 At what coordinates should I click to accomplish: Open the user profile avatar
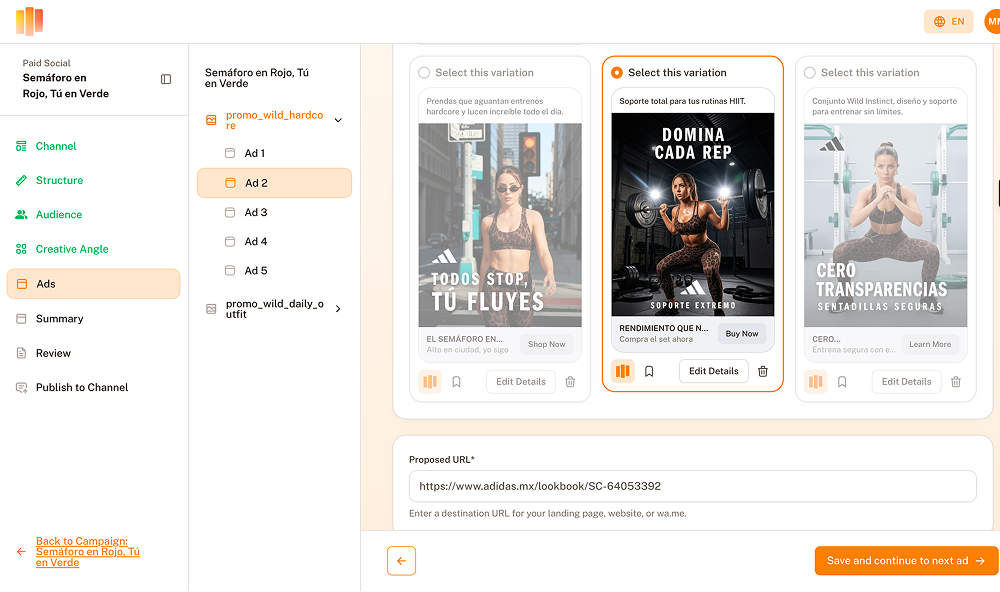[x=992, y=22]
